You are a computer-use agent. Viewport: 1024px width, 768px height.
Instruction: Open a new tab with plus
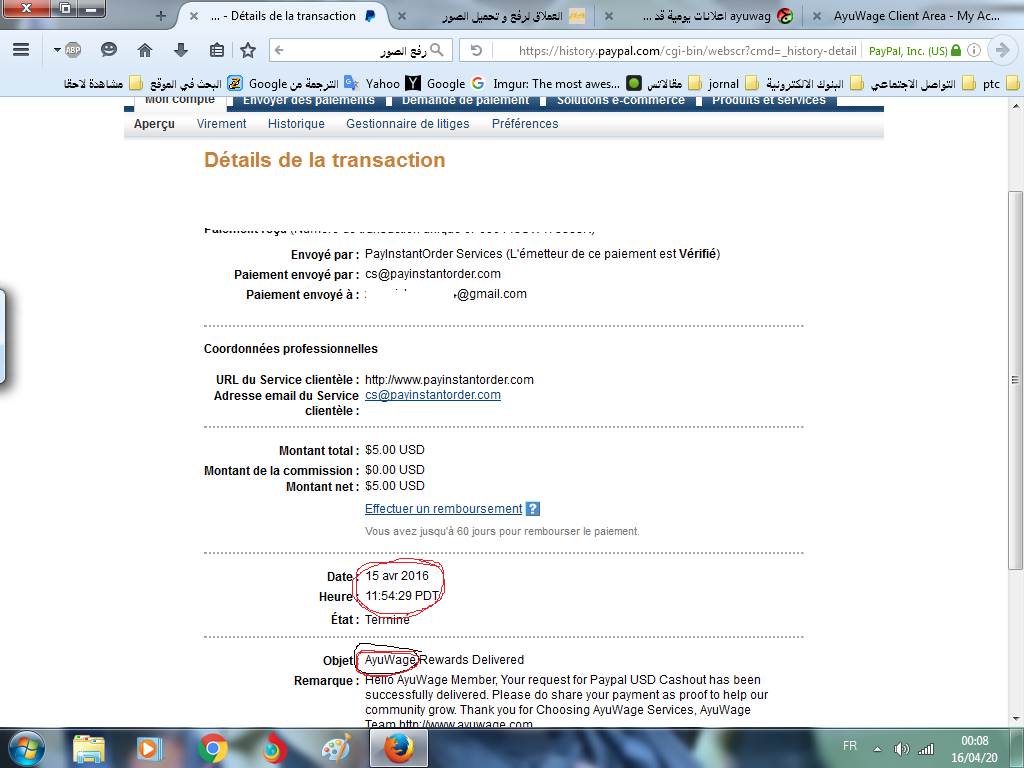point(161,16)
